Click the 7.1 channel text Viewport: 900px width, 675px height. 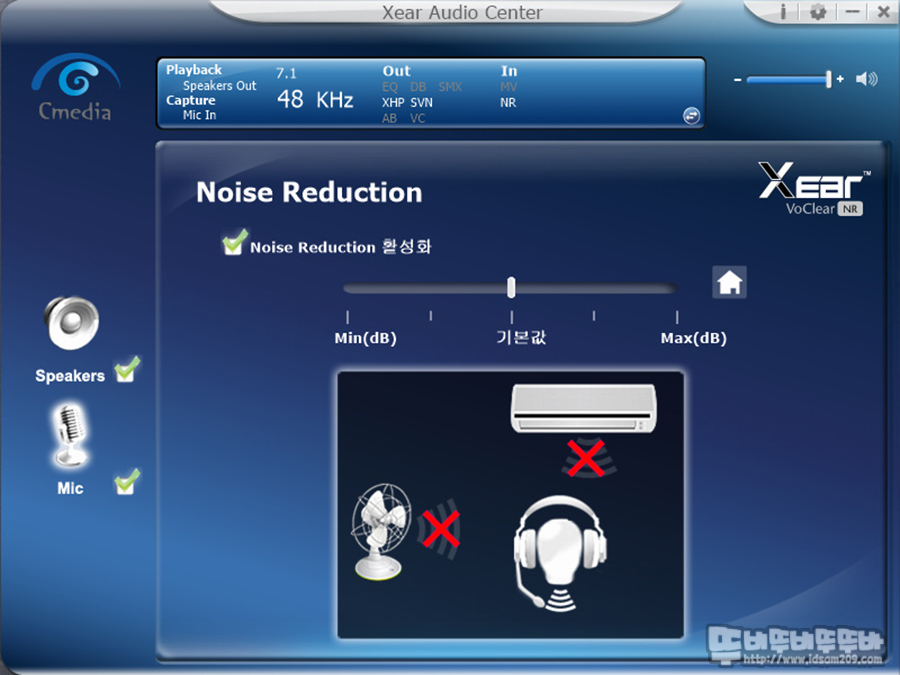coord(286,73)
